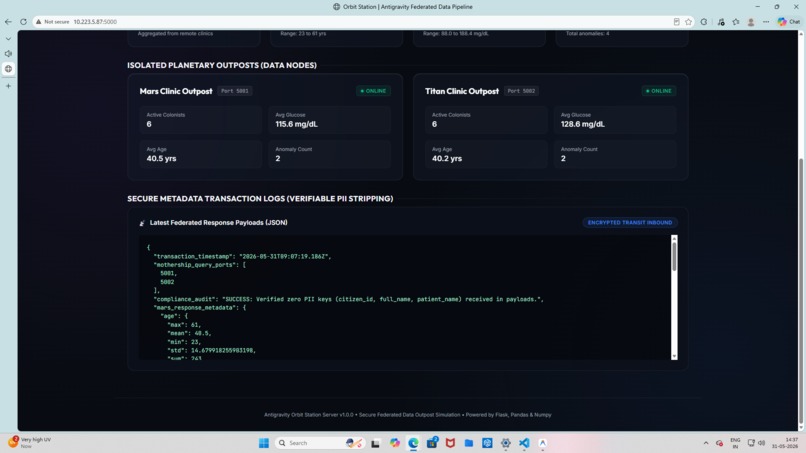Click the ISOLATED PLANETARY OUTPOSTS heading

coord(222,65)
